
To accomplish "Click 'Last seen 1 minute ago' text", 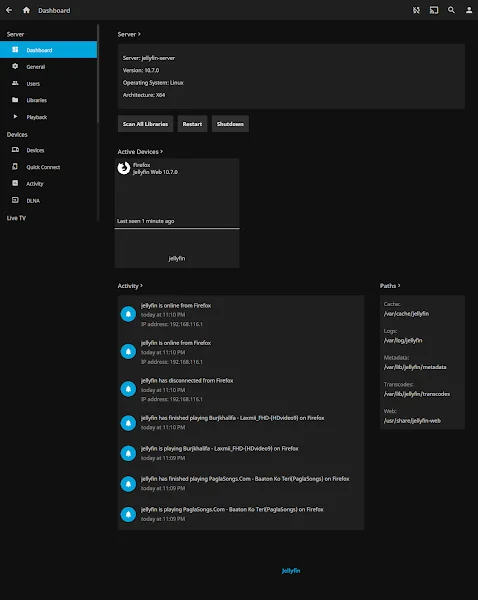I will click(145, 221).
